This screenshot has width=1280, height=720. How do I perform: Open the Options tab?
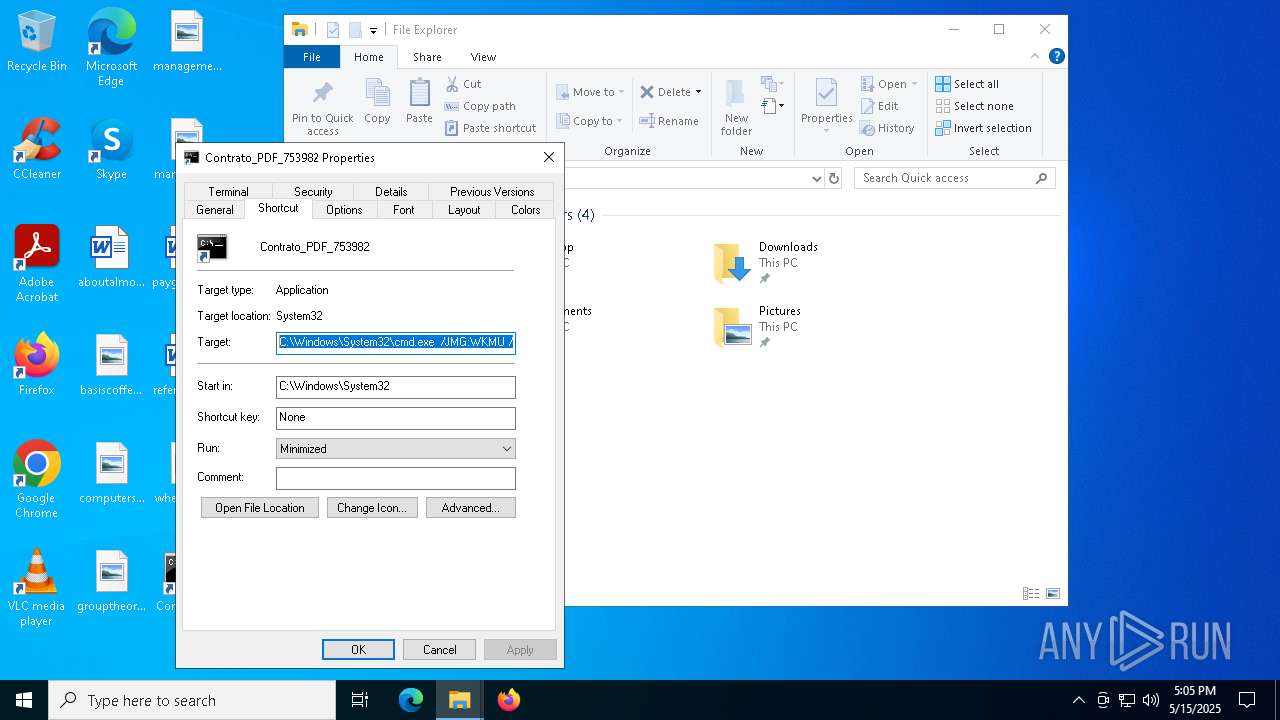tap(344, 210)
